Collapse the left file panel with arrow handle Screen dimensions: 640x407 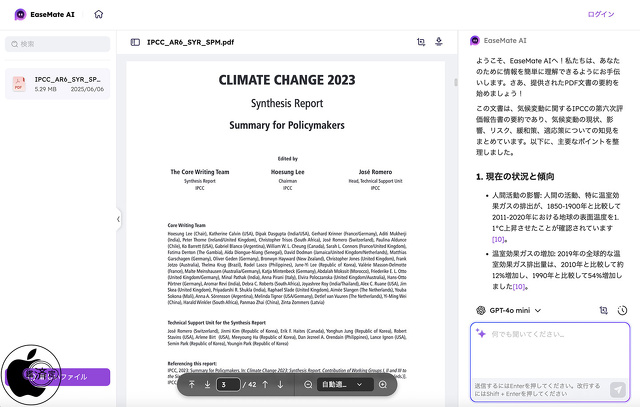[x=118, y=219]
